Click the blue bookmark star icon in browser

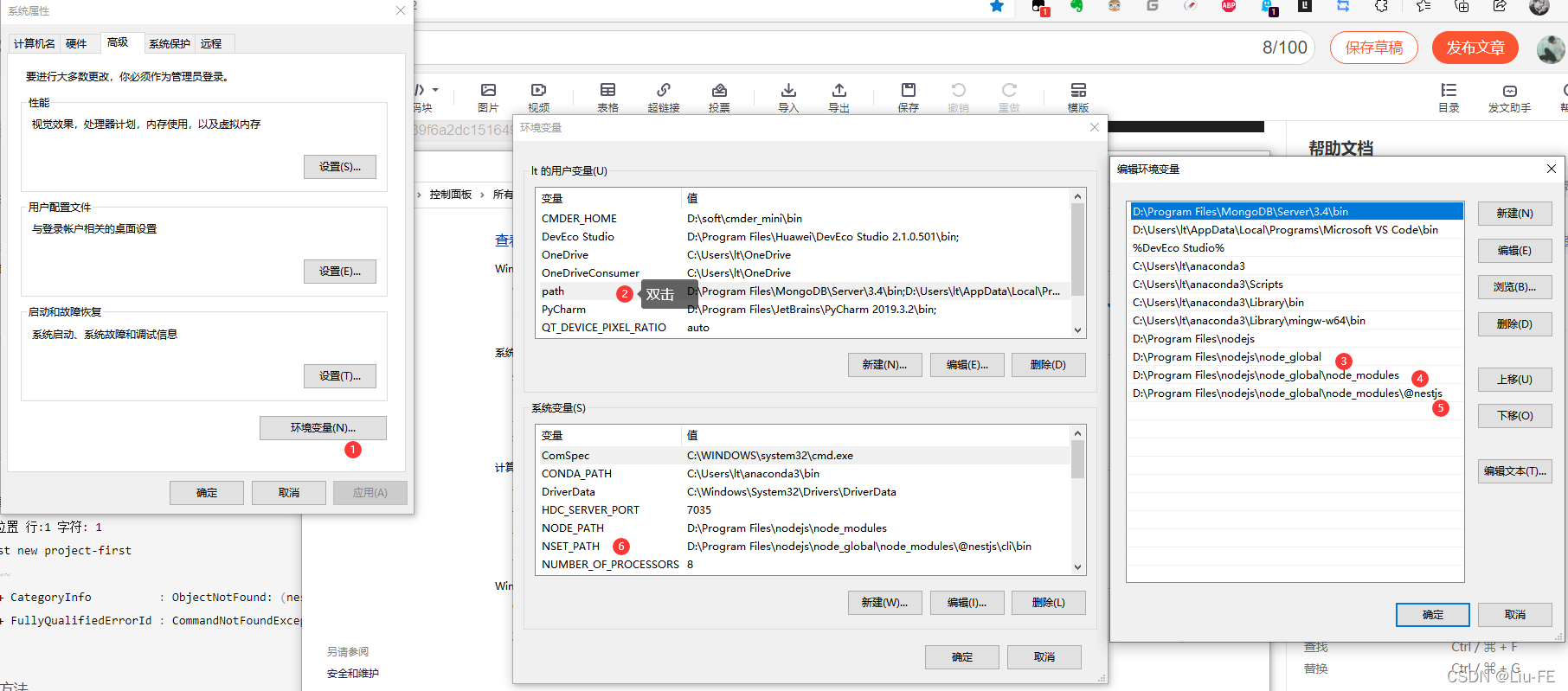[x=997, y=6]
